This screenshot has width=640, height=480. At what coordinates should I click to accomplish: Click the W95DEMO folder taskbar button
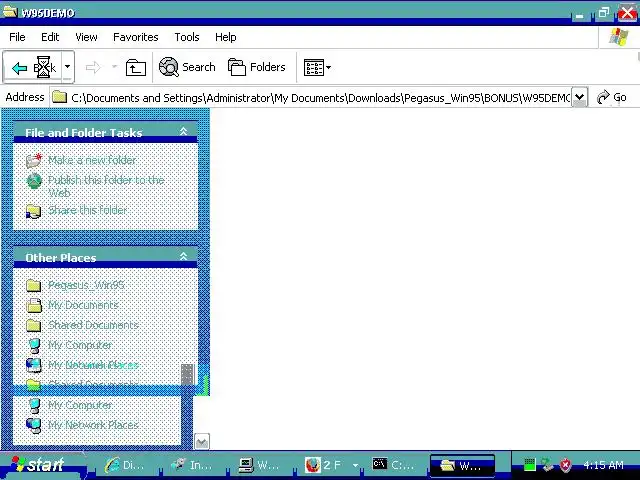462,465
